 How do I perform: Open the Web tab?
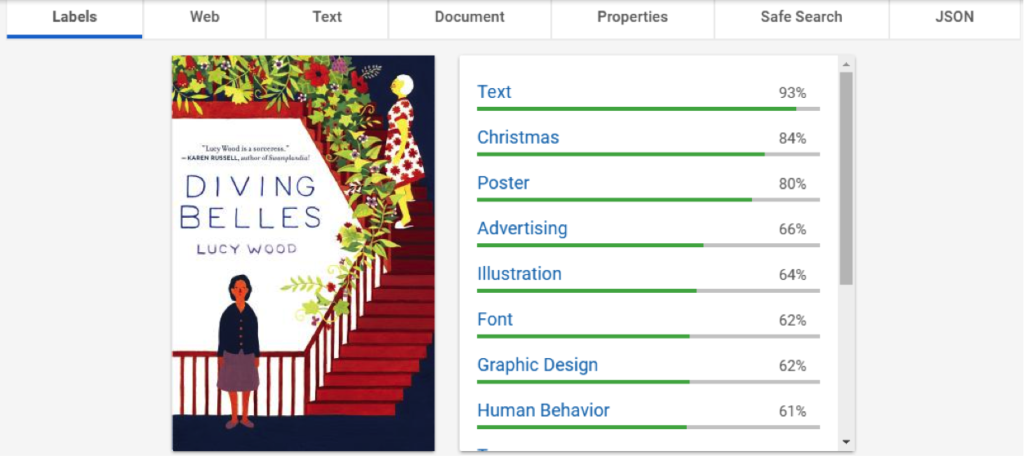205,17
